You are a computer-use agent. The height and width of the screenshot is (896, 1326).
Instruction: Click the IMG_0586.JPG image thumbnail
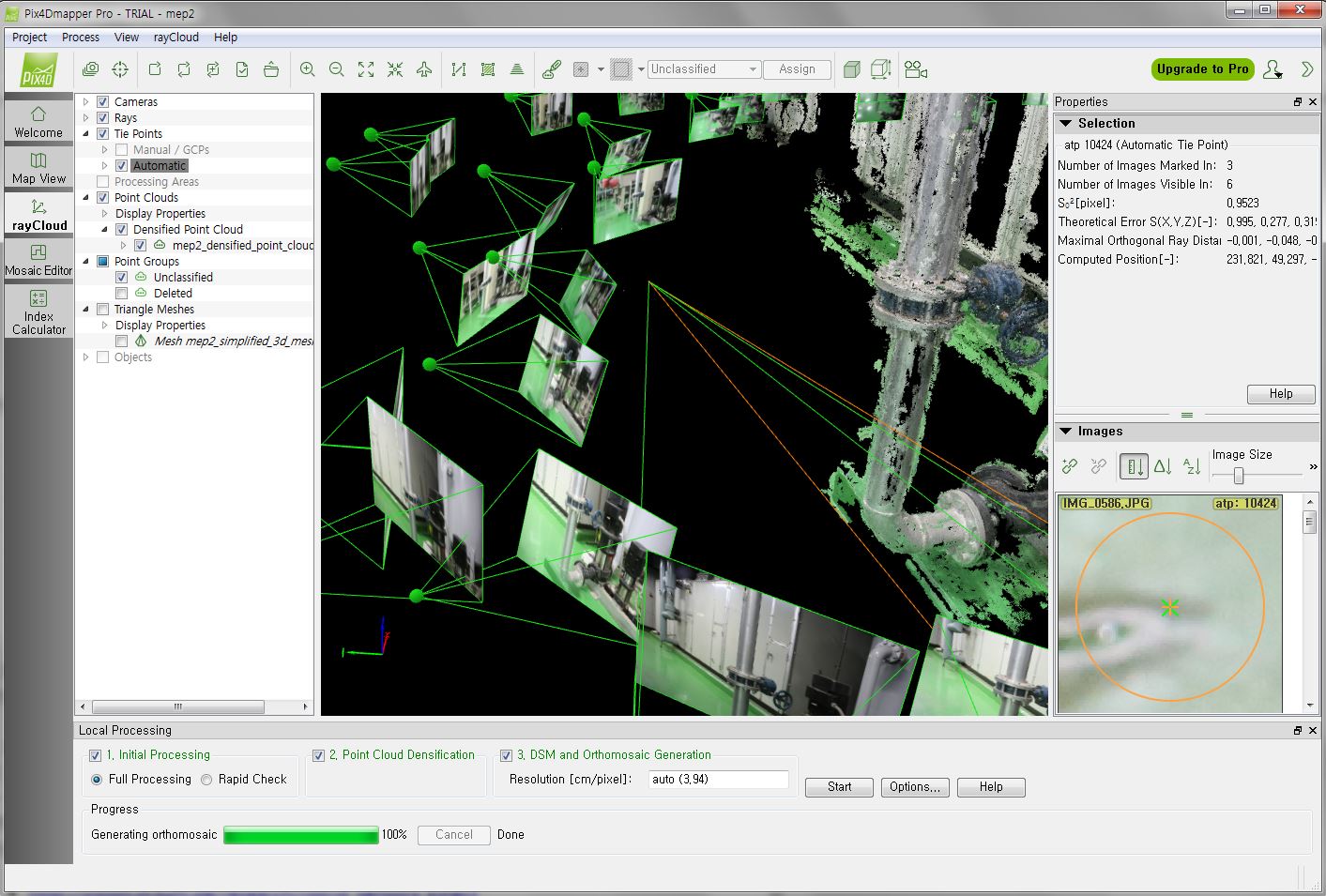point(1169,603)
